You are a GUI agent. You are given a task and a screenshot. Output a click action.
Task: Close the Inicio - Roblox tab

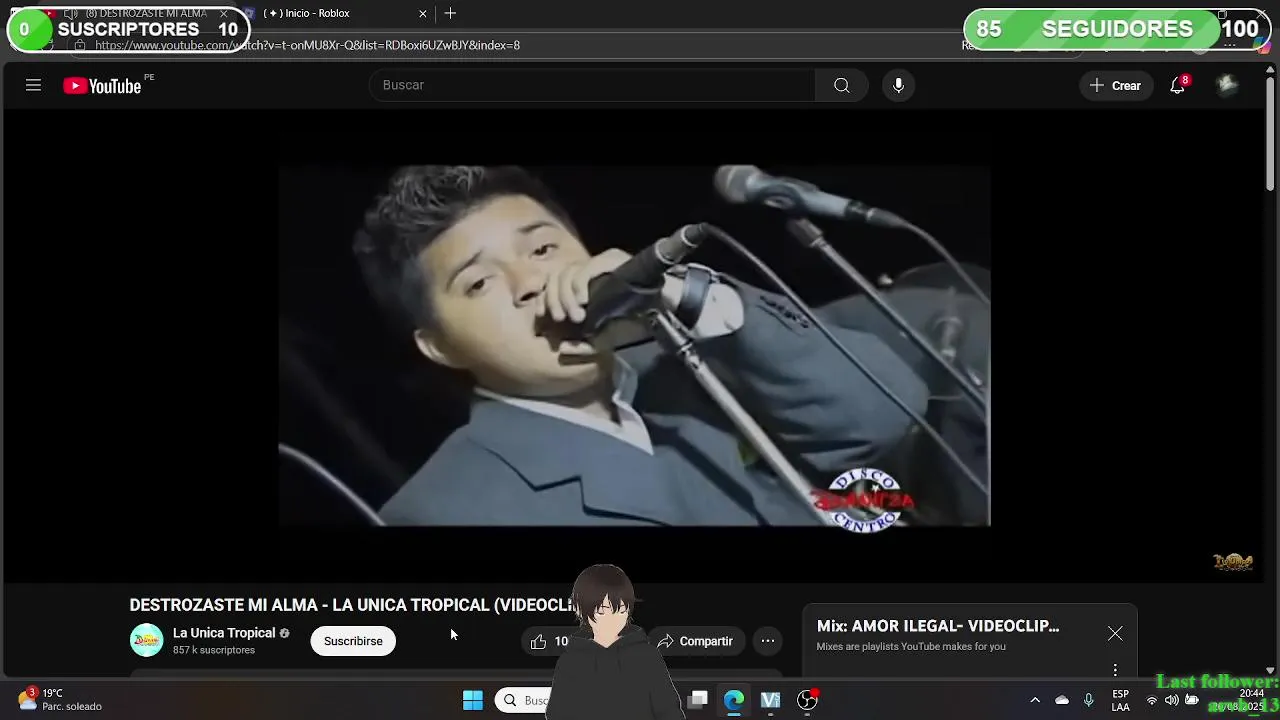(422, 13)
